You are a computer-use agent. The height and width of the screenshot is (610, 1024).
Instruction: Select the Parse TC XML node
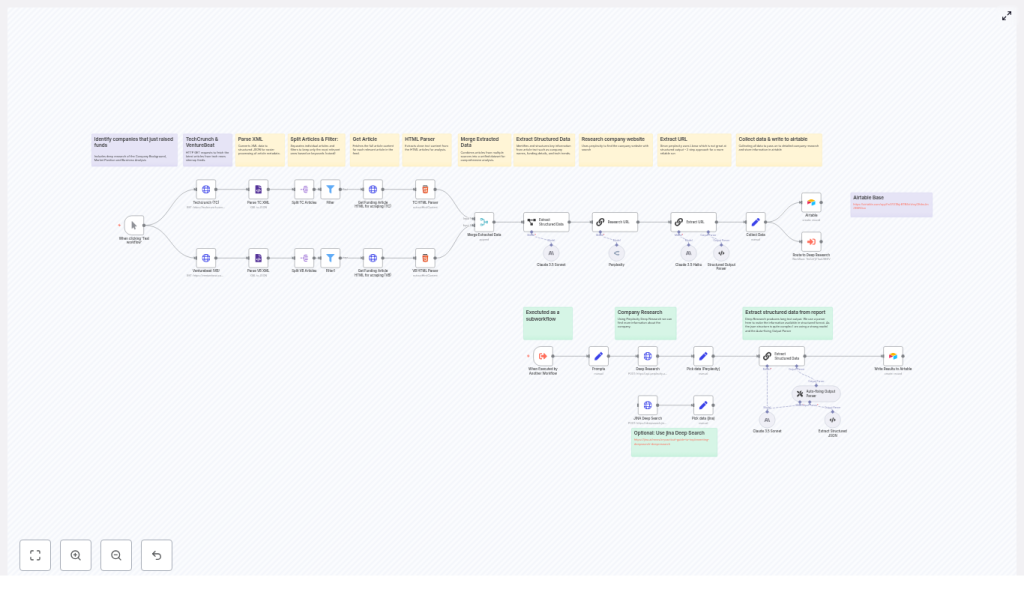[258, 189]
